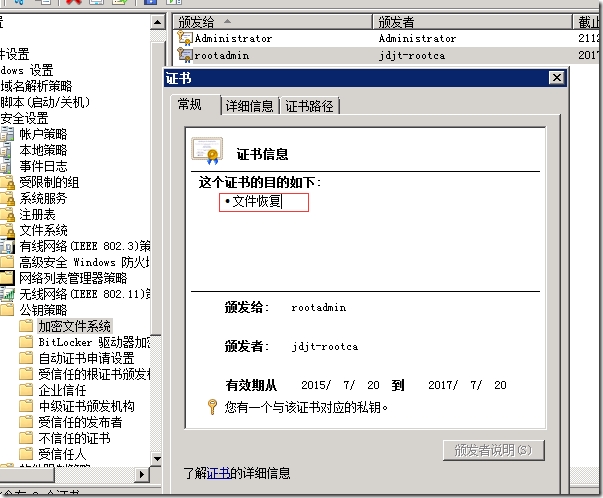This screenshot has width=603, height=498.
Task: Select 受信任人 folder
Action: [x=62, y=454]
